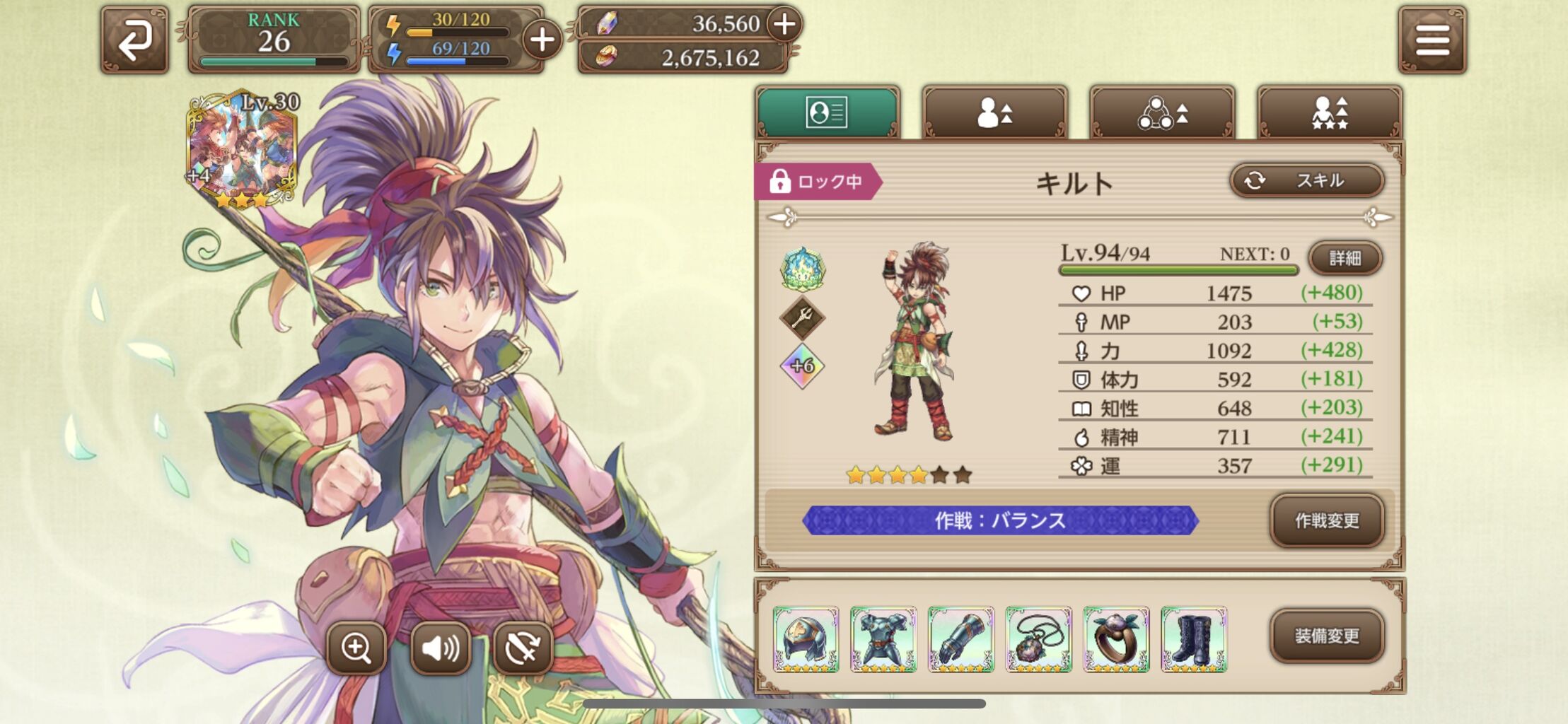Image resolution: width=1568 pixels, height=724 pixels.
Task: Tap the back arrow button
Action: coord(134,40)
